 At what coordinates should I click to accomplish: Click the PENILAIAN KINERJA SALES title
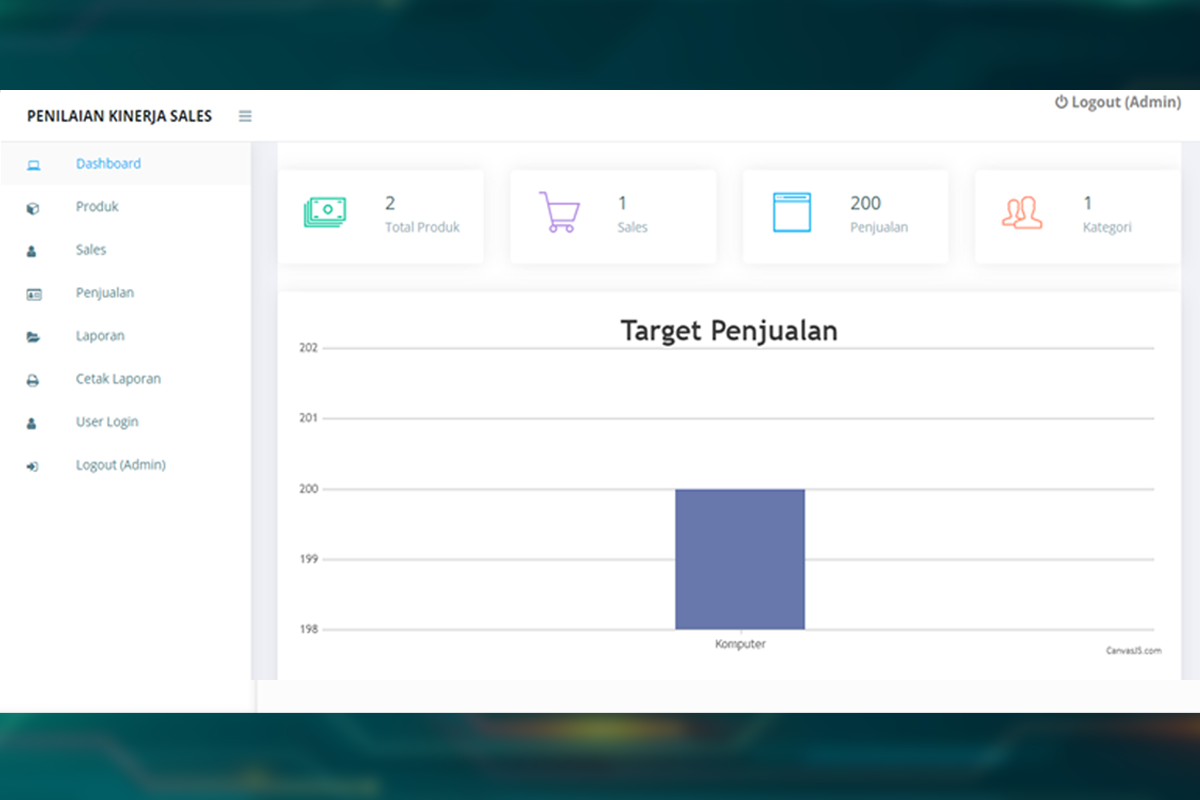[119, 116]
